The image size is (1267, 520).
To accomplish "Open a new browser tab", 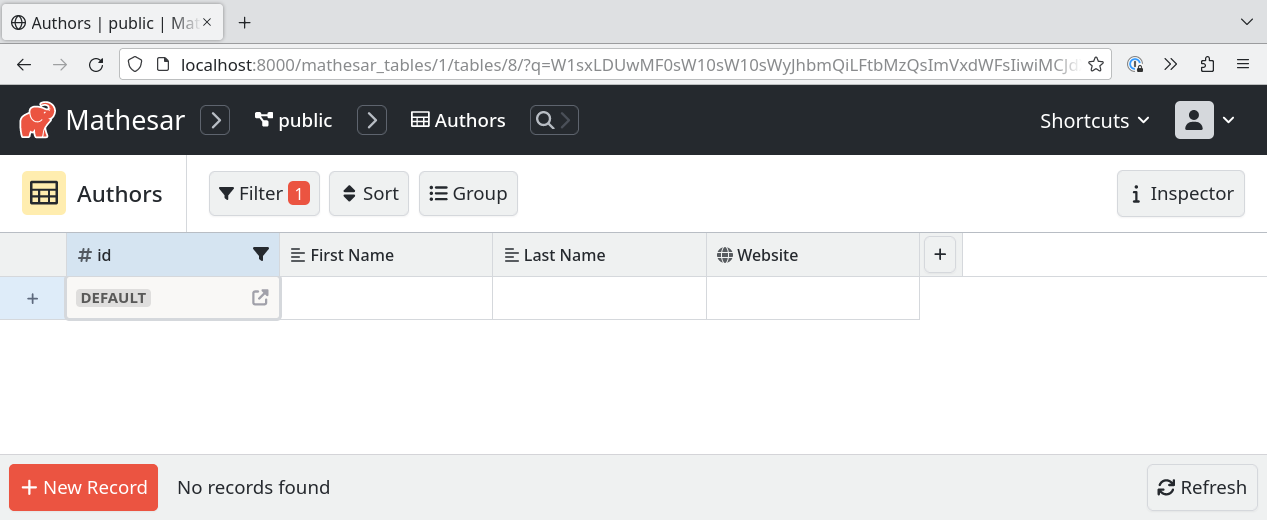I will coord(244,22).
